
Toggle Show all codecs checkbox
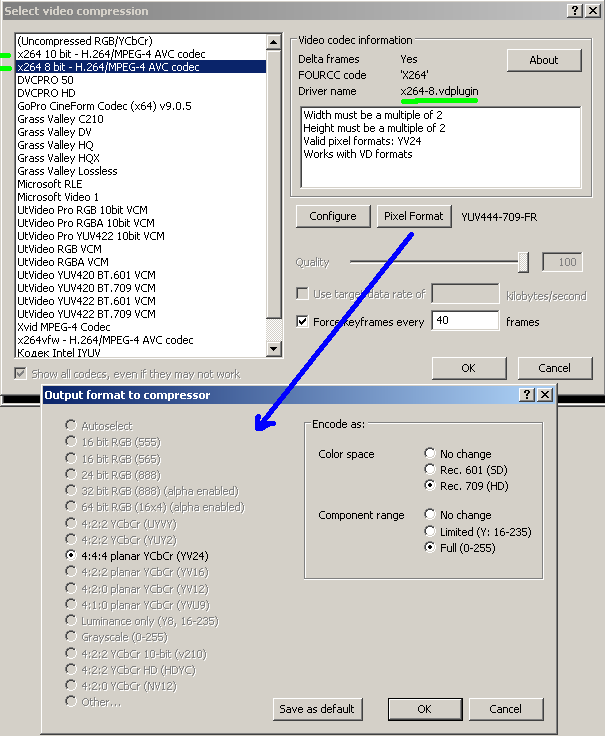click(x=20, y=374)
